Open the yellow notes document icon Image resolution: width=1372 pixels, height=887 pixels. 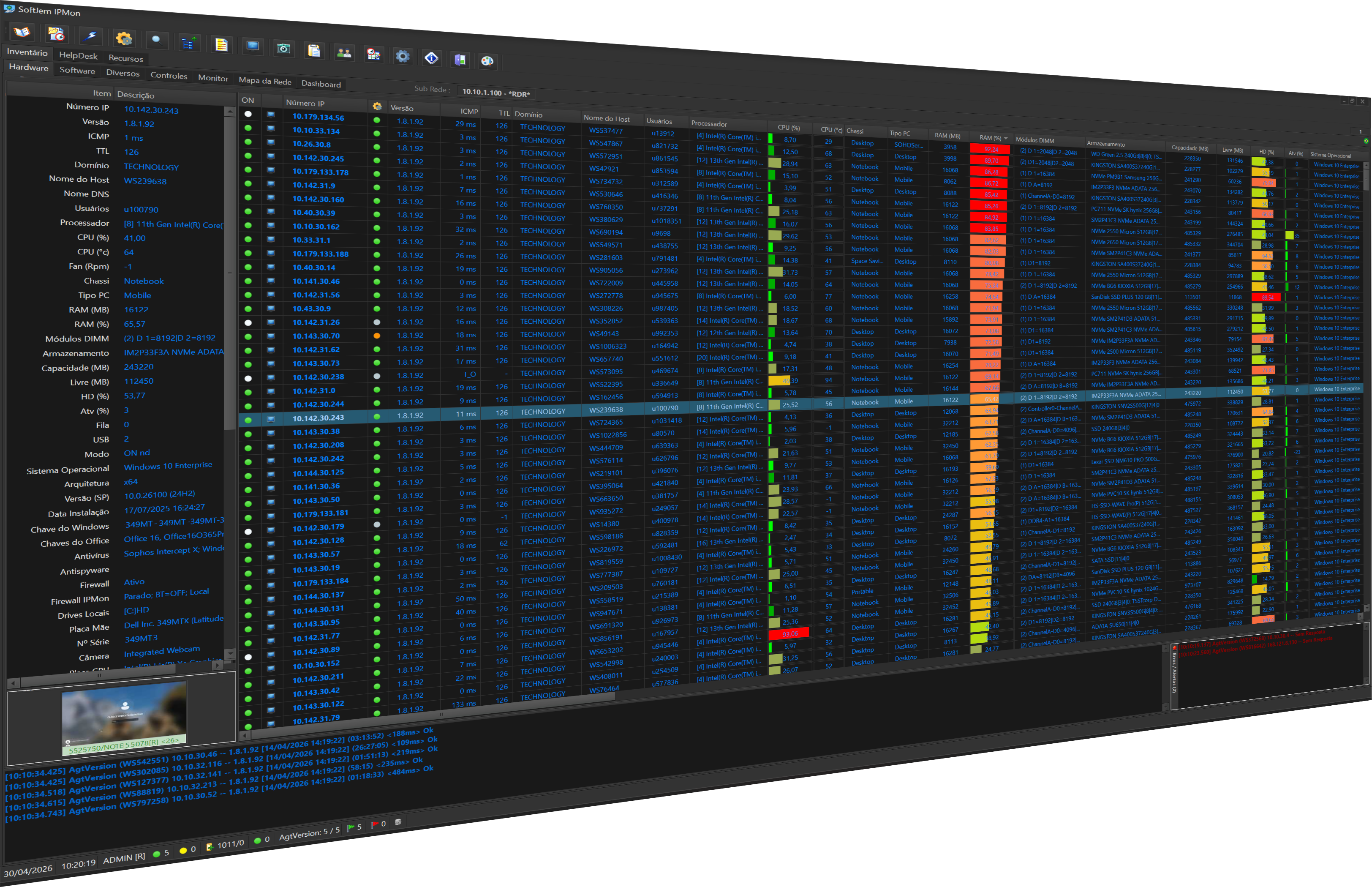[x=221, y=45]
